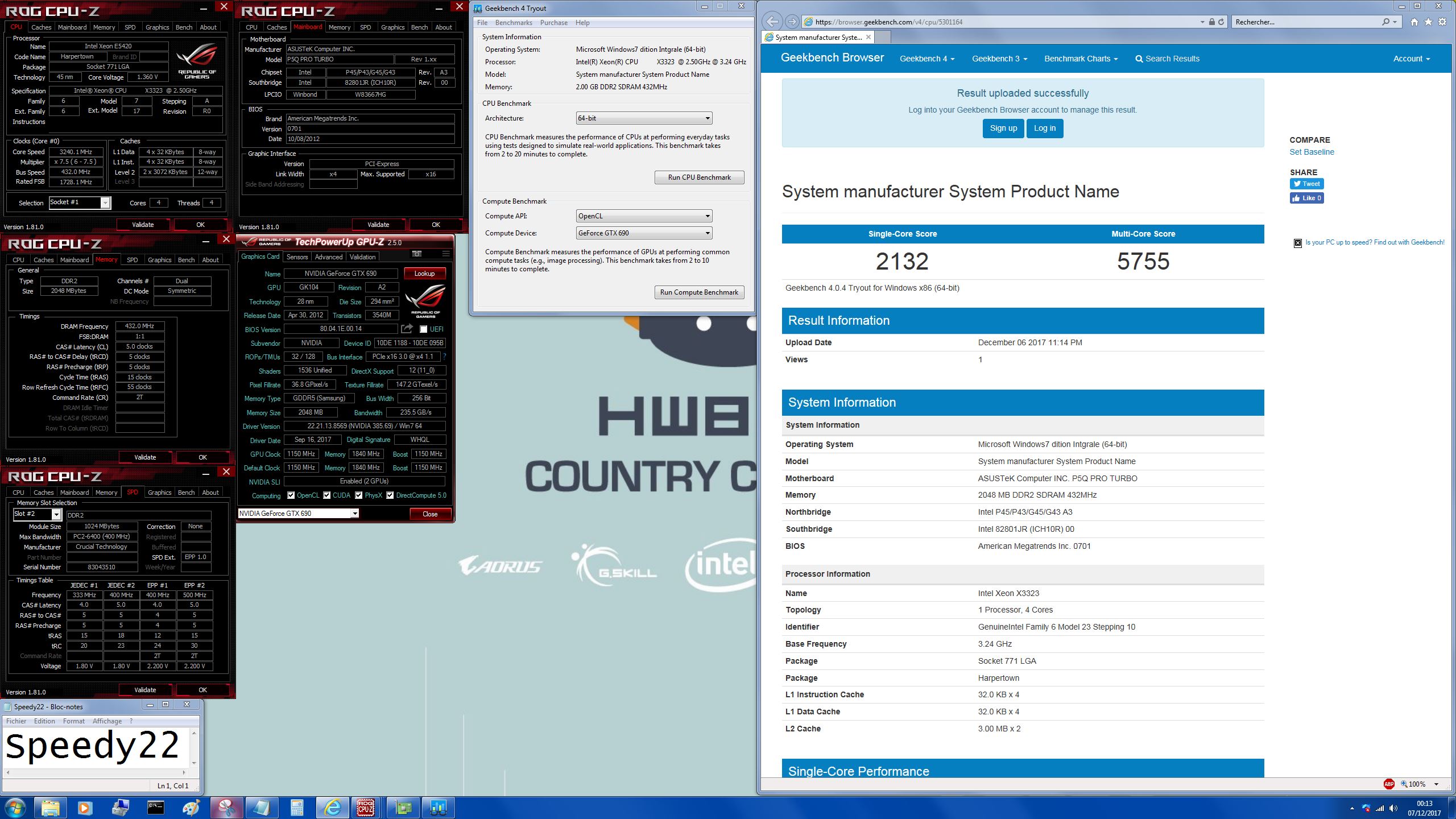
Task: Expand the Benchmark Charts navbar dropdown
Action: click(x=1081, y=59)
